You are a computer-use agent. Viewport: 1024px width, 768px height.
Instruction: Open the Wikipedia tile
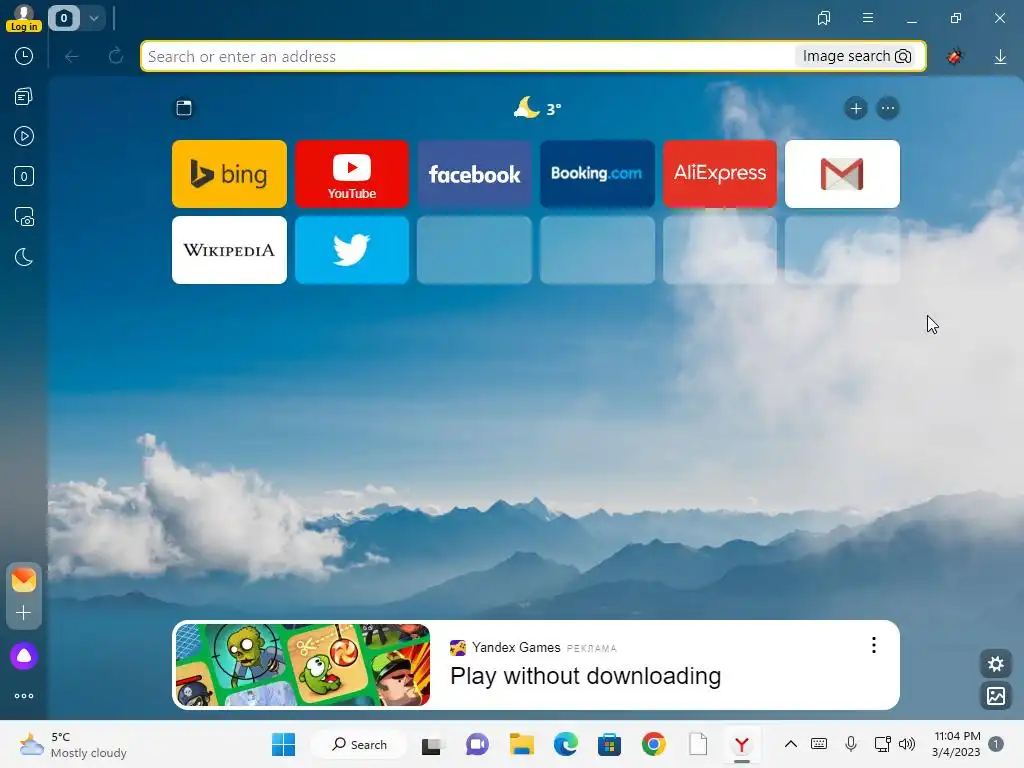tap(229, 250)
